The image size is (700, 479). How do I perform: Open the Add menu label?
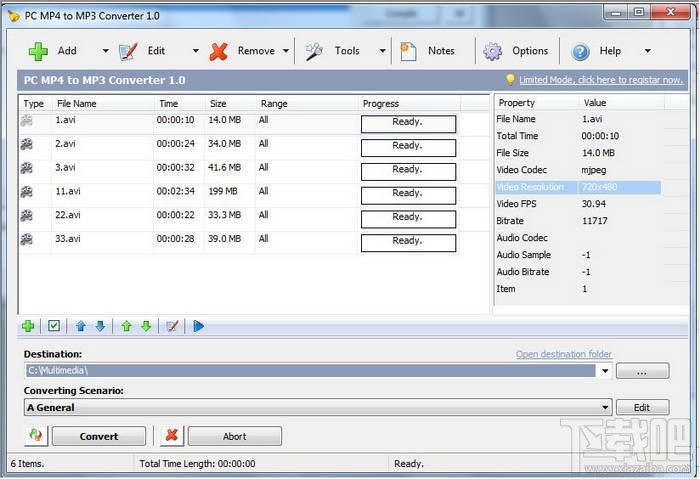(67, 51)
